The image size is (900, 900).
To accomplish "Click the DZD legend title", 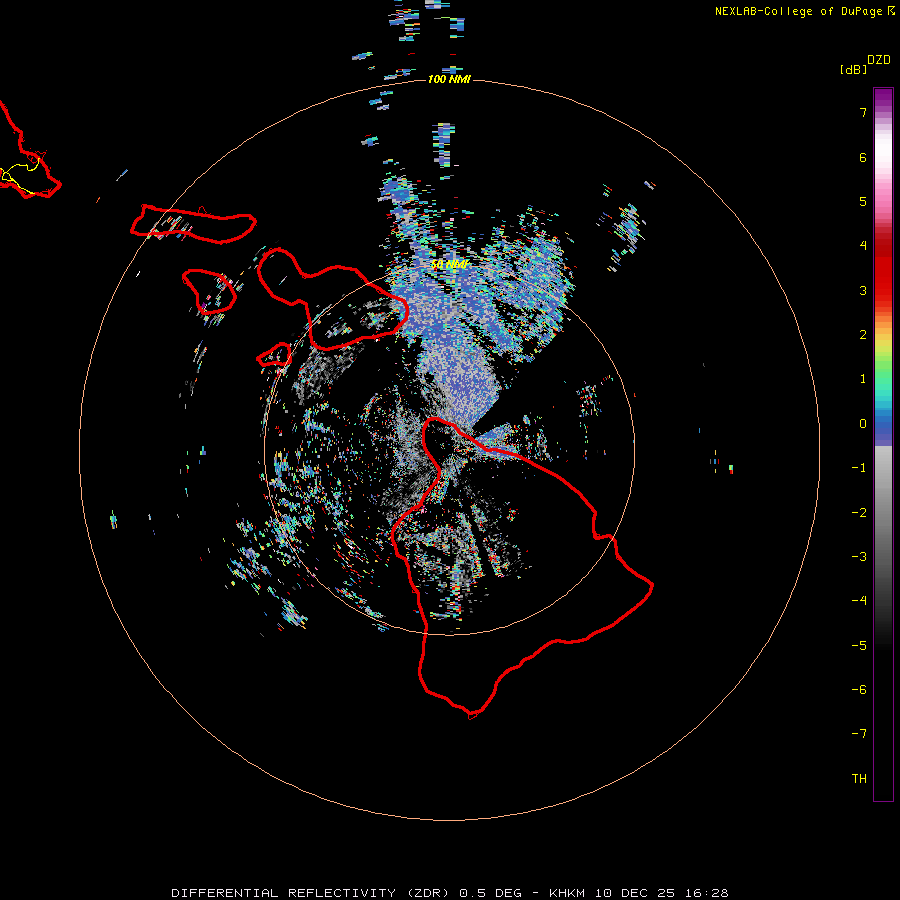I will [x=879, y=60].
